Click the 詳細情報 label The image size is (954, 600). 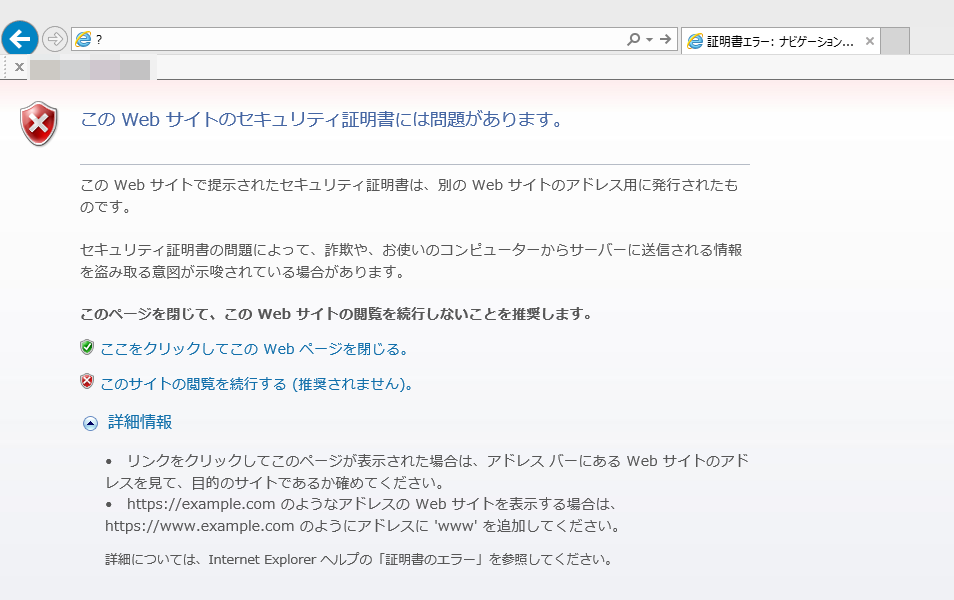click(x=140, y=422)
